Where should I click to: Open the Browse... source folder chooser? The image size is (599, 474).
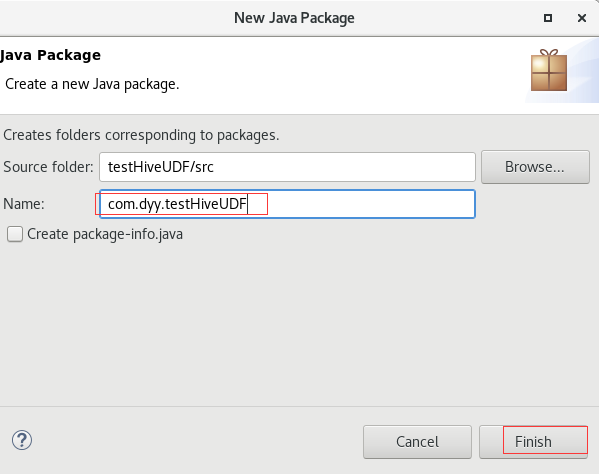(x=535, y=167)
